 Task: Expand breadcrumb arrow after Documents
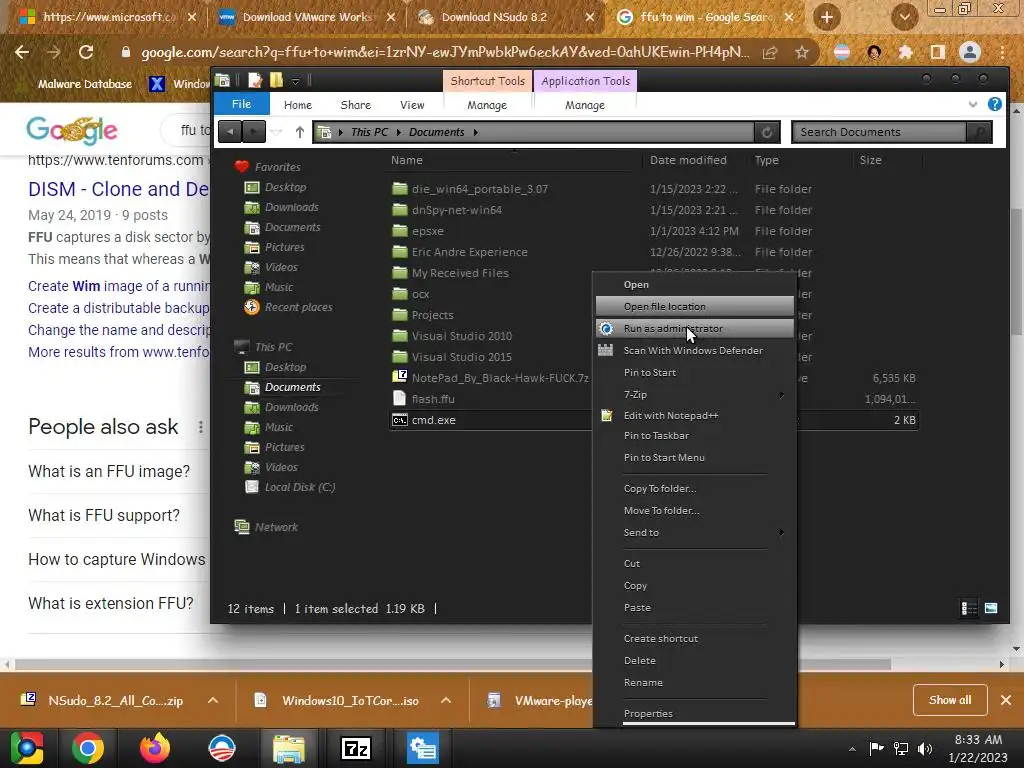[x=475, y=133]
